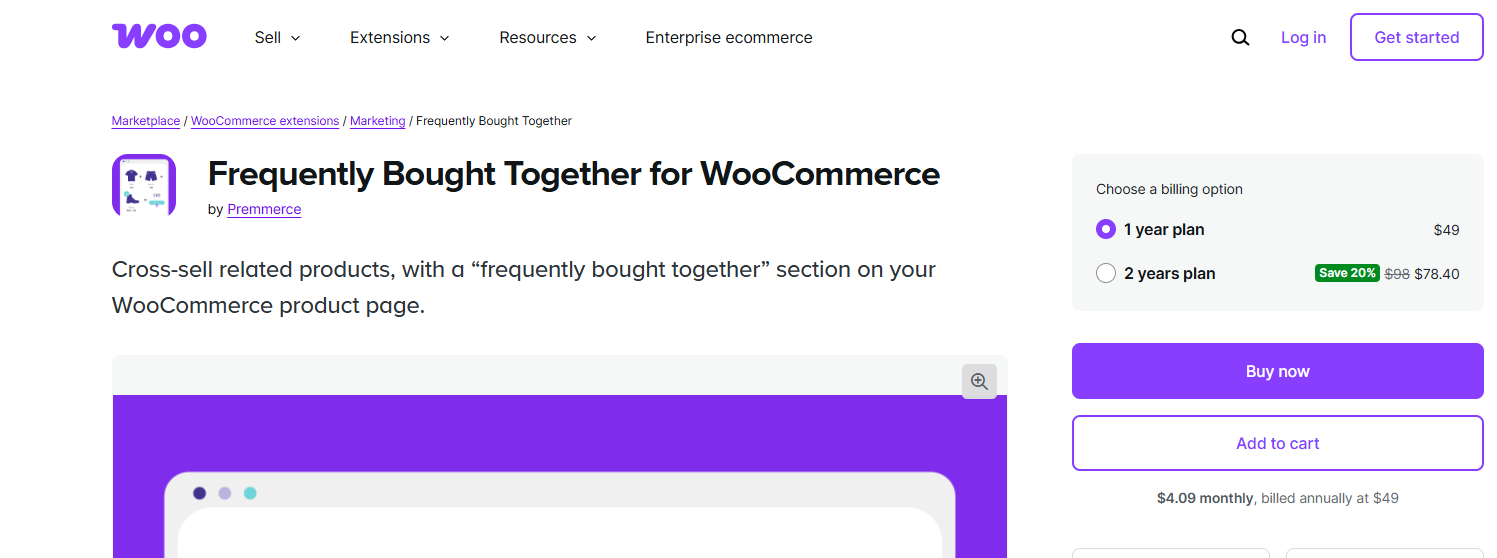1497x558 pixels.
Task: Expand the Sell dropdown menu
Action: (x=277, y=38)
